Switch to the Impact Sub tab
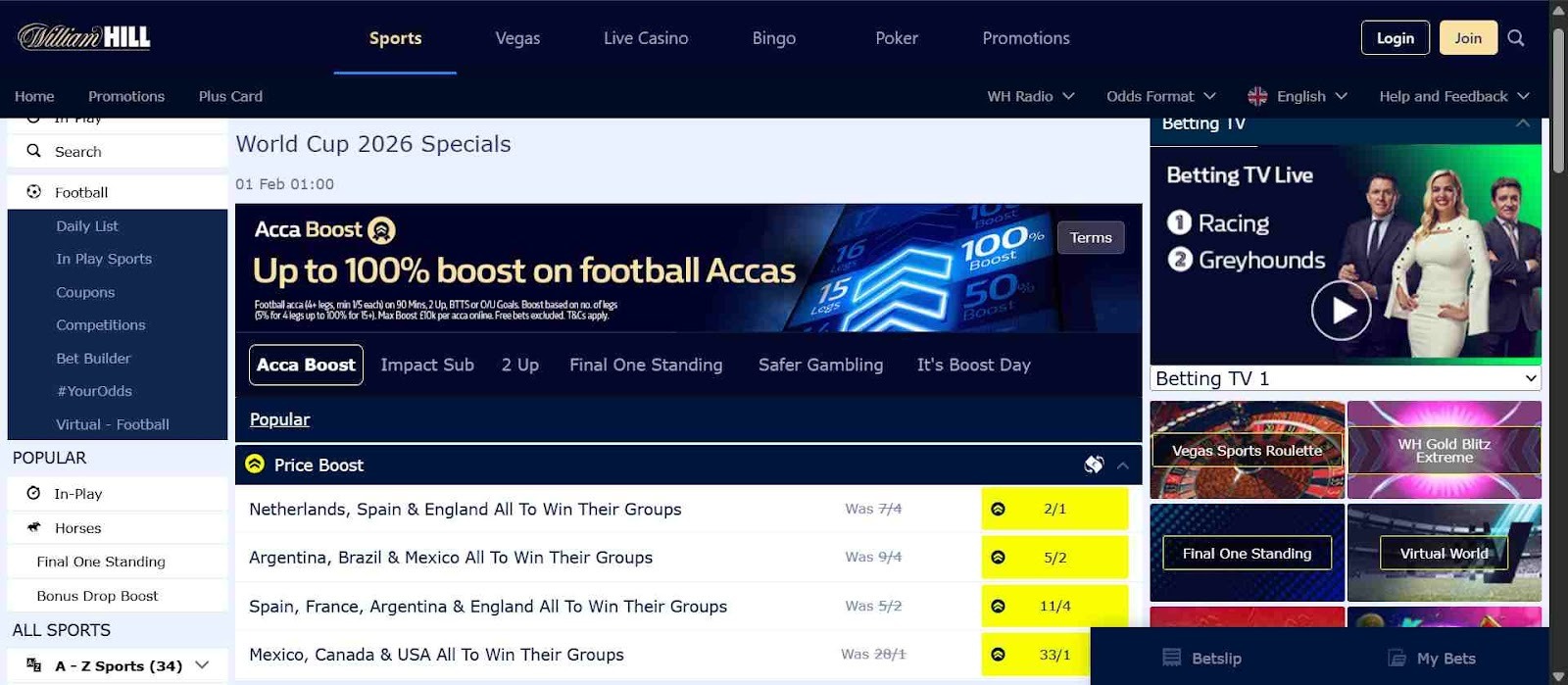 427,365
